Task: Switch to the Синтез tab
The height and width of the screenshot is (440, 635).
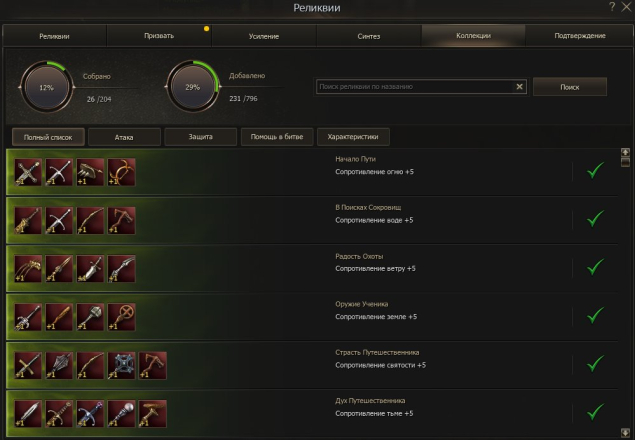Action: (x=369, y=36)
